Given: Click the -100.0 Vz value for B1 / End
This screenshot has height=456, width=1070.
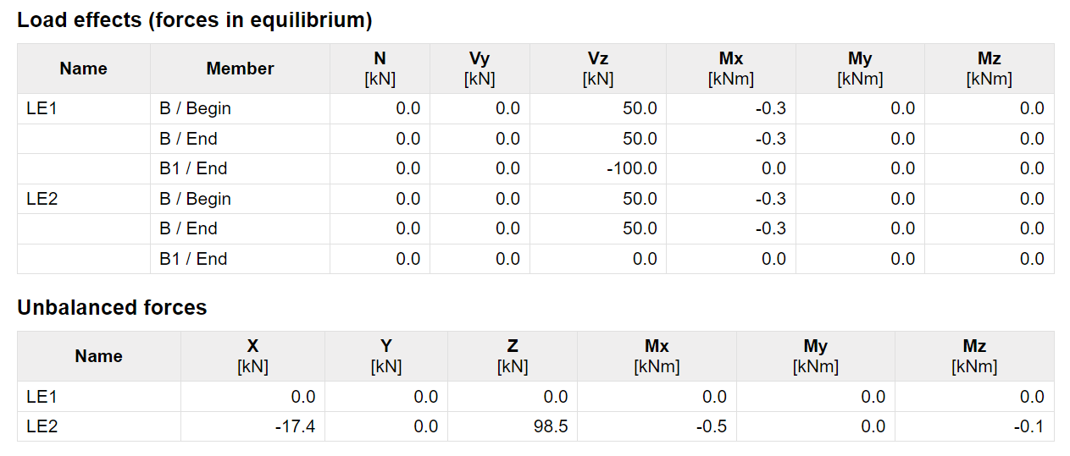Looking at the screenshot, I should tap(631, 169).
